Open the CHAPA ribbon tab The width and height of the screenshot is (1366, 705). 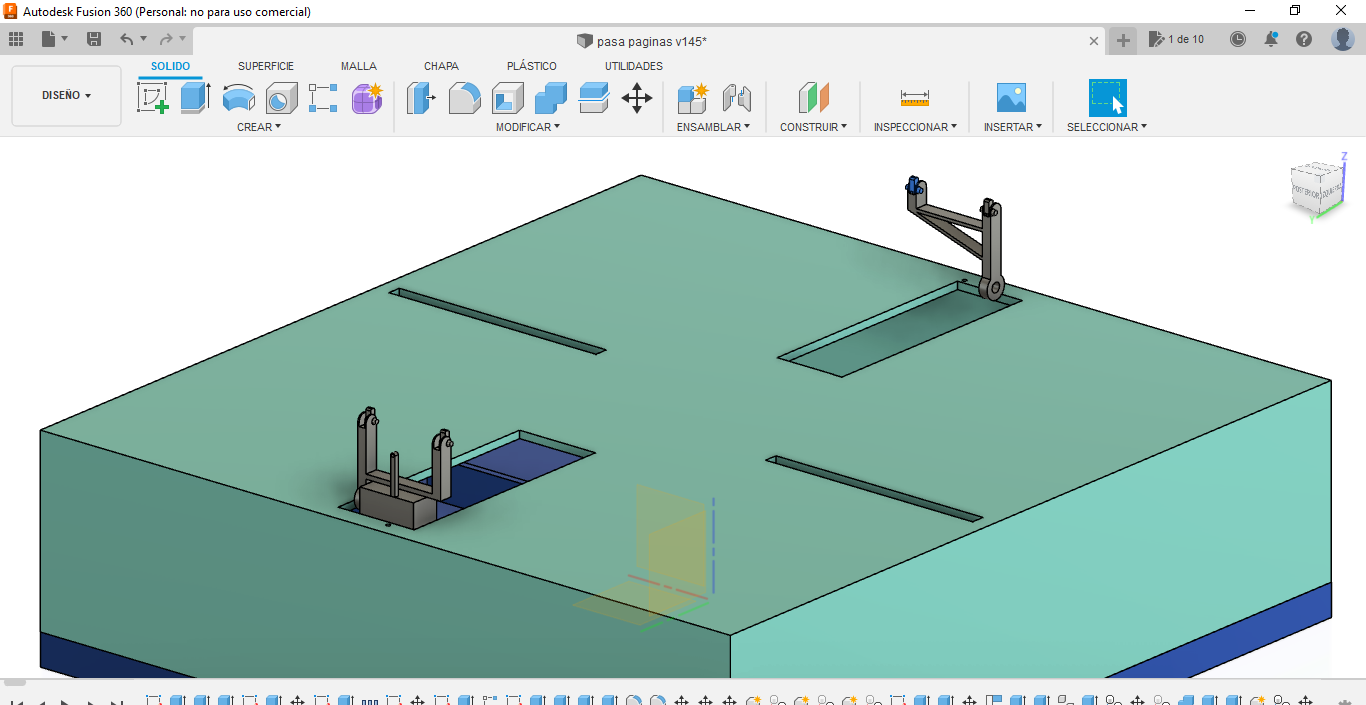(x=441, y=65)
